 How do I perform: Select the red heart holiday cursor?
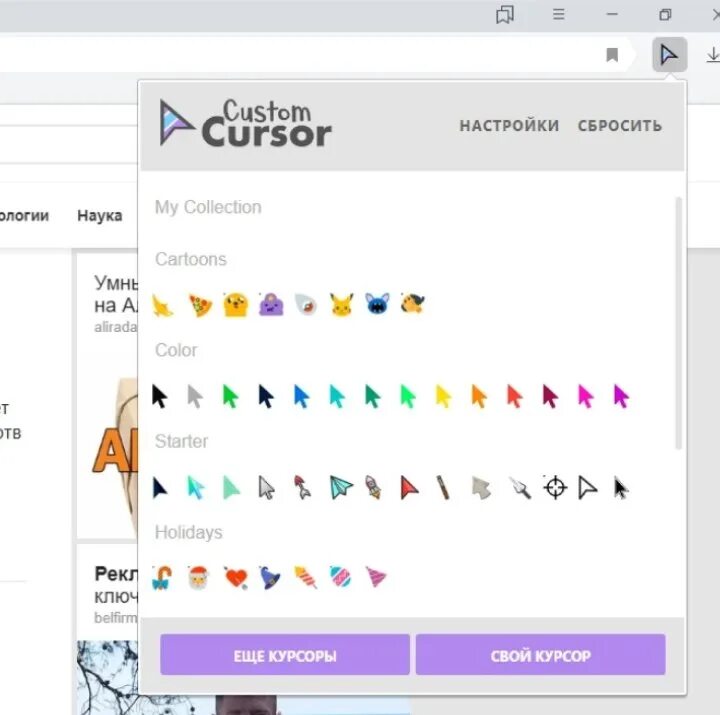point(236,578)
